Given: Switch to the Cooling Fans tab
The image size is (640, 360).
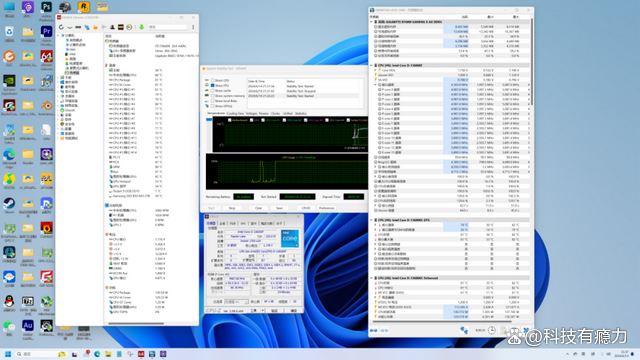Looking at the screenshot, I should pyautogui.click(x=235, y=113).
